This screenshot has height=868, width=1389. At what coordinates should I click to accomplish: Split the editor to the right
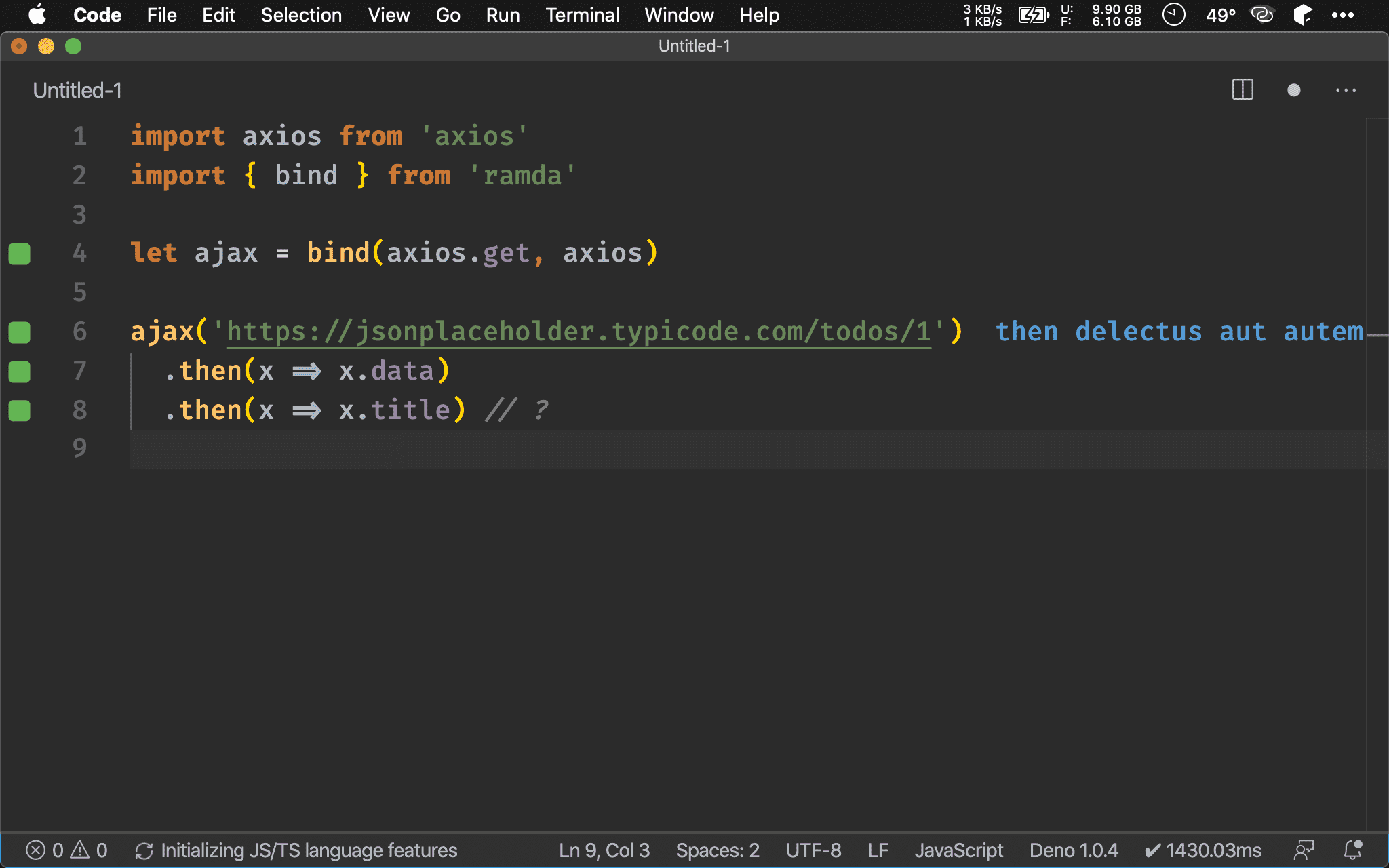[1243, 90]
